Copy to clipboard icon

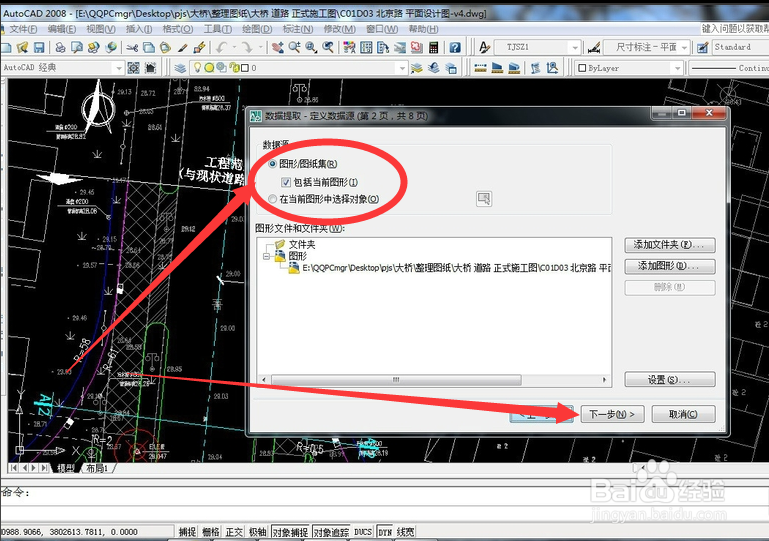click(x=149, y=48)
